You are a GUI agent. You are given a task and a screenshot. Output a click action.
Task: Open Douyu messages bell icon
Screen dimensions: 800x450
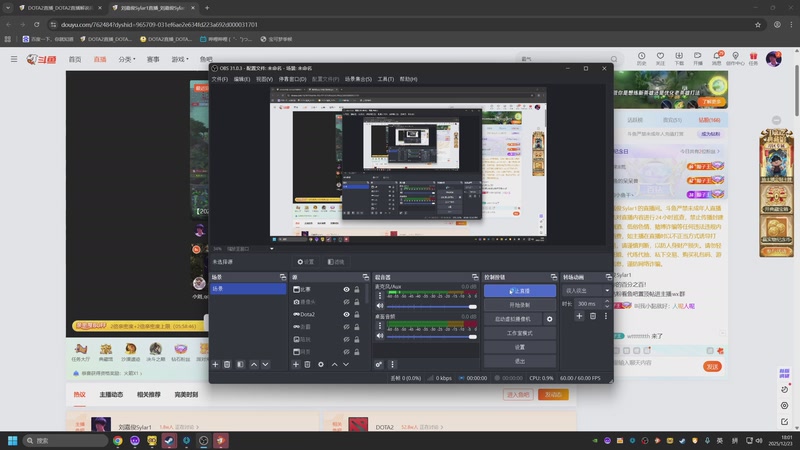coord(717,58)
